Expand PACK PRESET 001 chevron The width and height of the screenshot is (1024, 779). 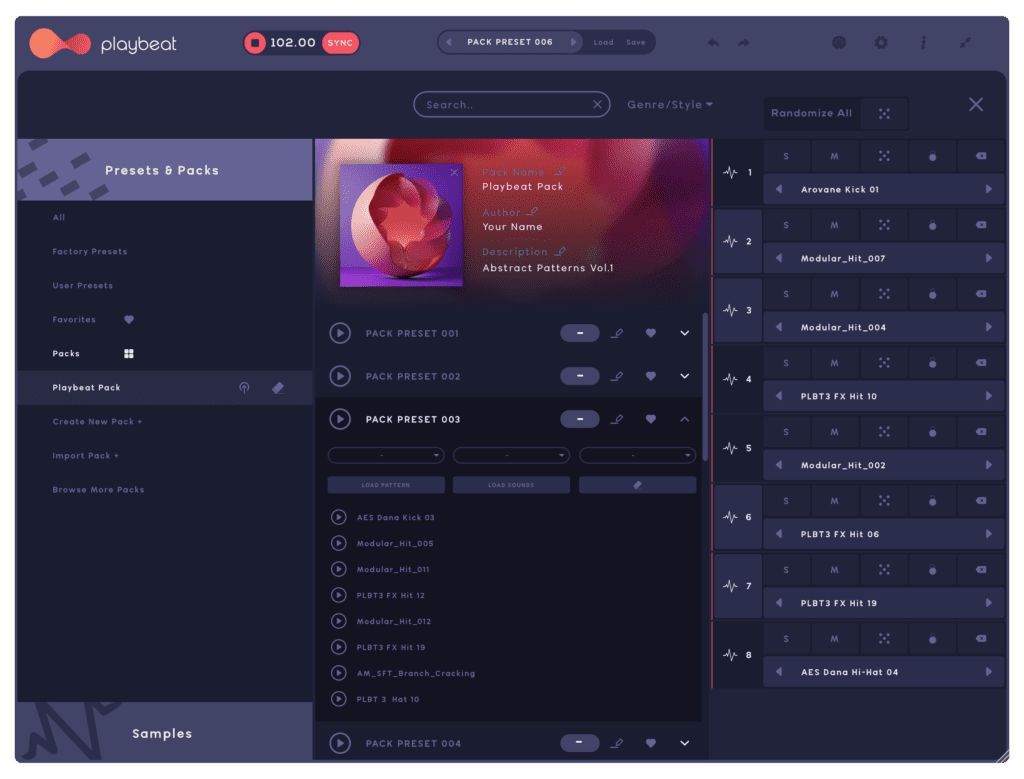pyautogui.click(x=684, y=333)
